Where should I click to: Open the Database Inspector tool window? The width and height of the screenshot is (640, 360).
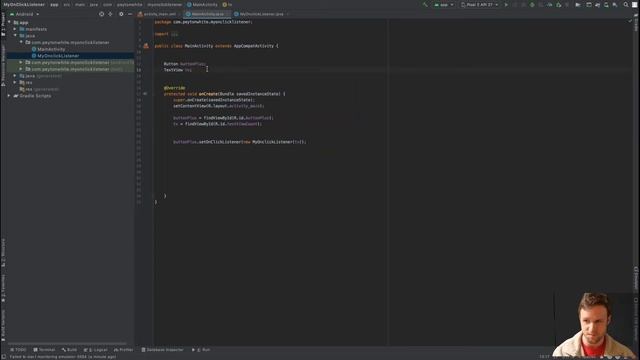click(162, 350)
